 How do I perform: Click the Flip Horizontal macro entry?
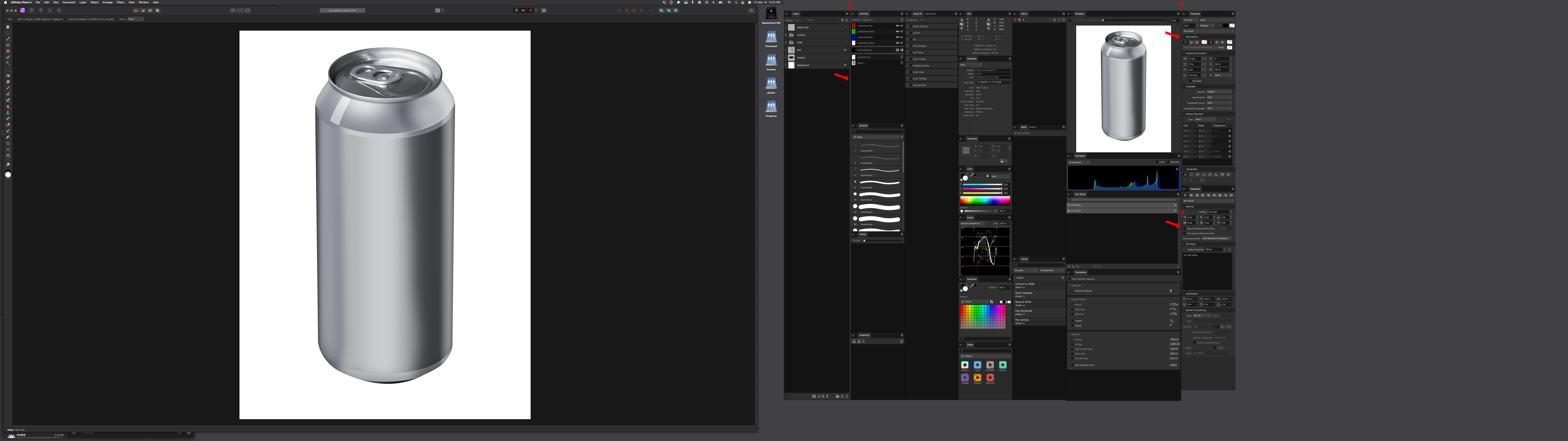tap(1040, 312)
